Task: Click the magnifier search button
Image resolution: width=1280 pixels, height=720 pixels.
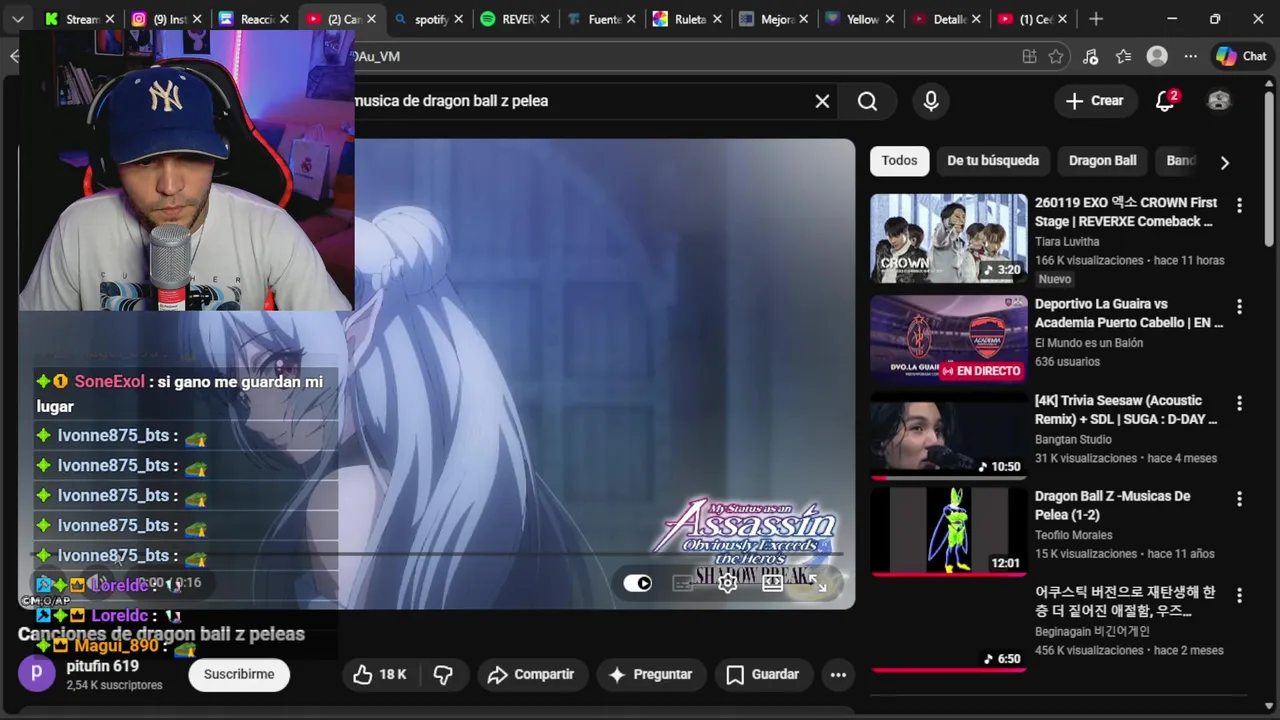Action: (867, 101)
